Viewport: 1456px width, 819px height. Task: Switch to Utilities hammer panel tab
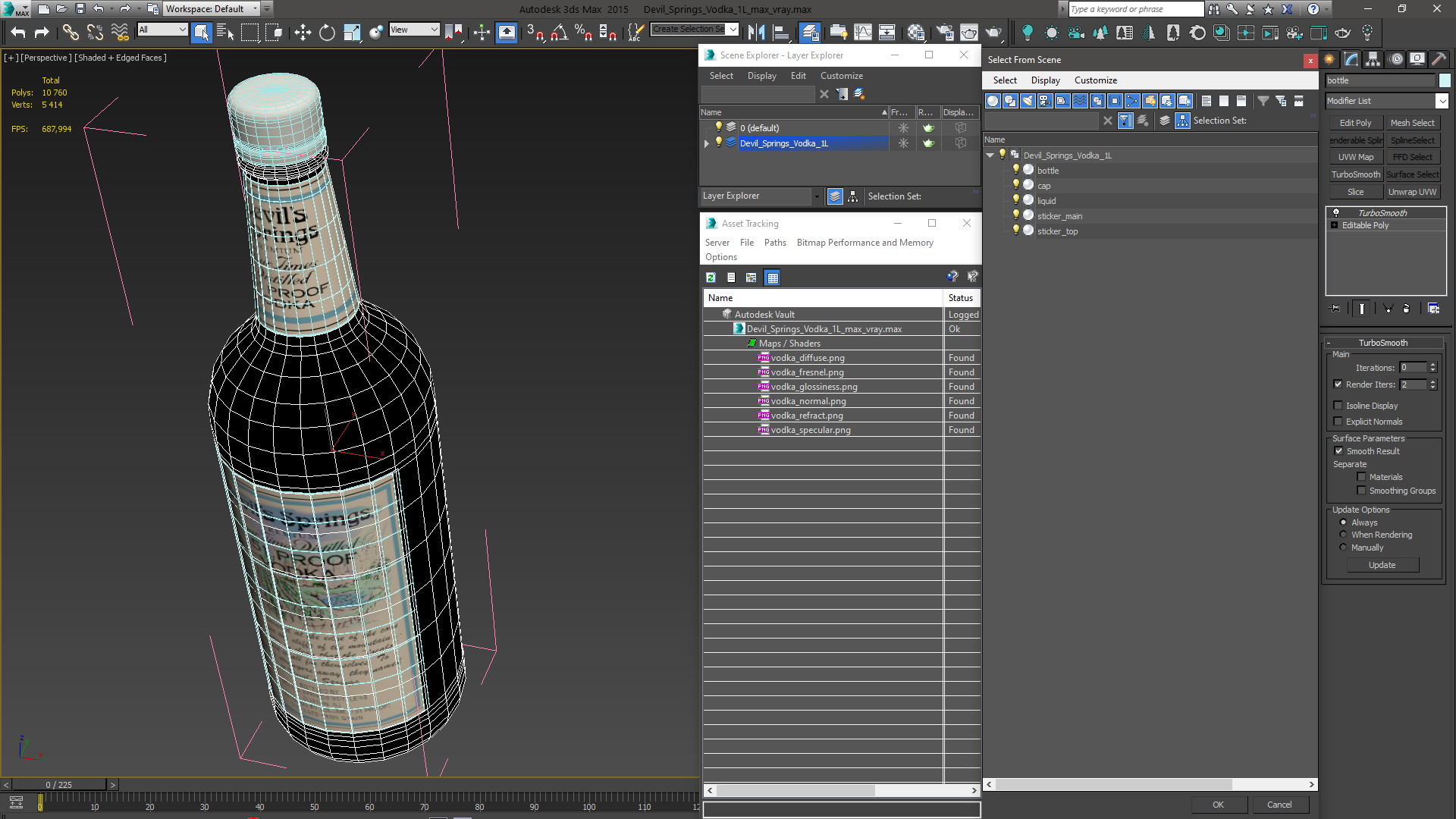(1439, 59)
